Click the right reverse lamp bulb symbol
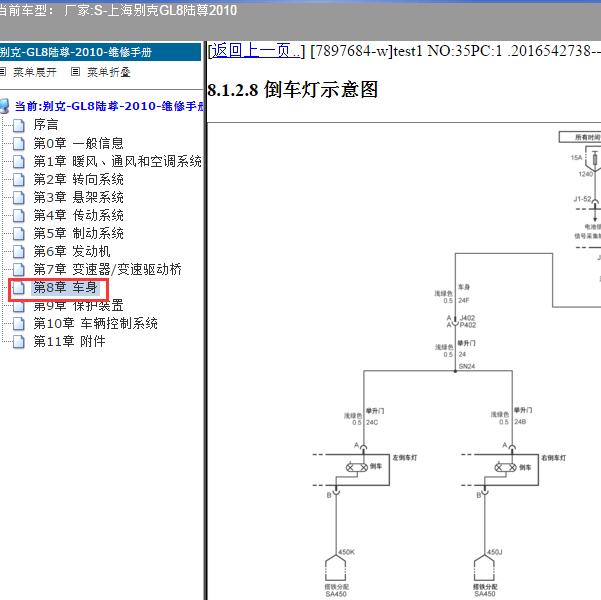Viewport: 601px width, 600px height. (506, 467)
